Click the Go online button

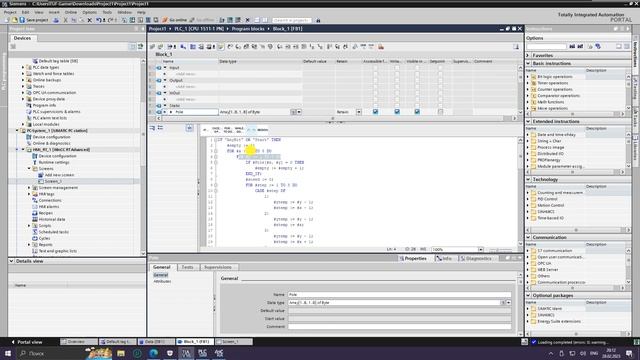[x=174, y=20]
